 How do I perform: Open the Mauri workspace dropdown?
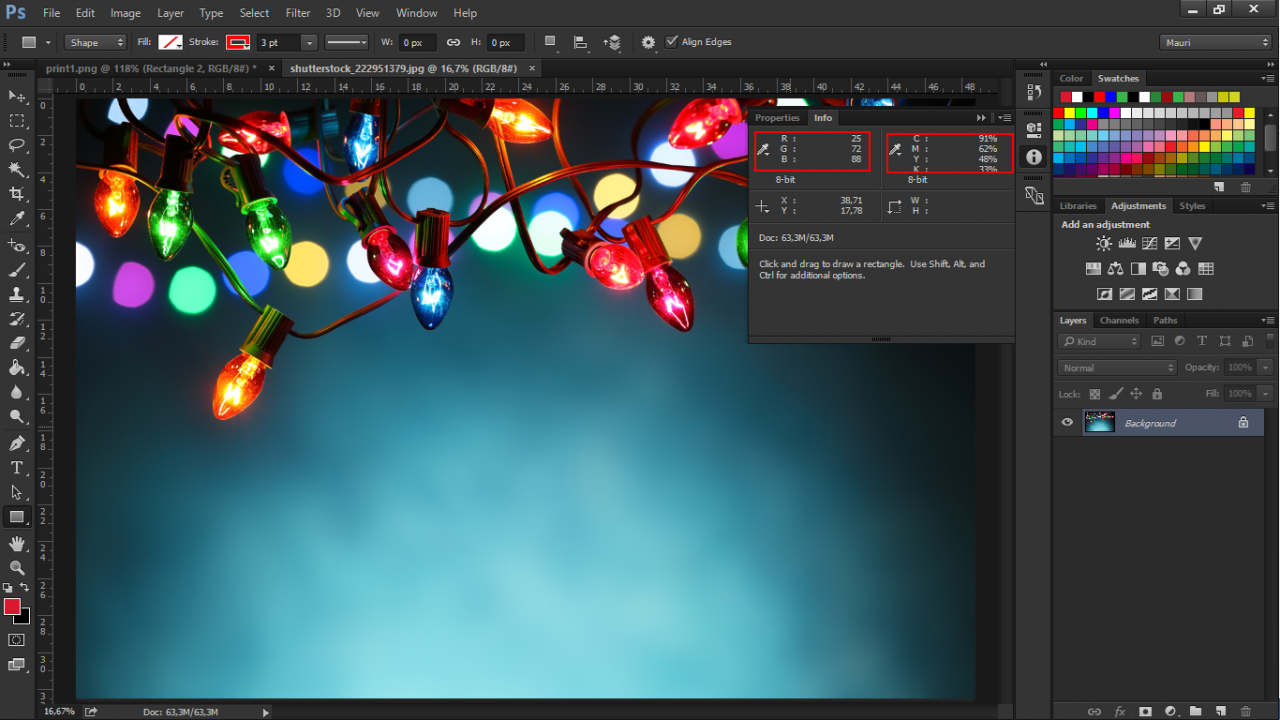(x=1215, y=43)
